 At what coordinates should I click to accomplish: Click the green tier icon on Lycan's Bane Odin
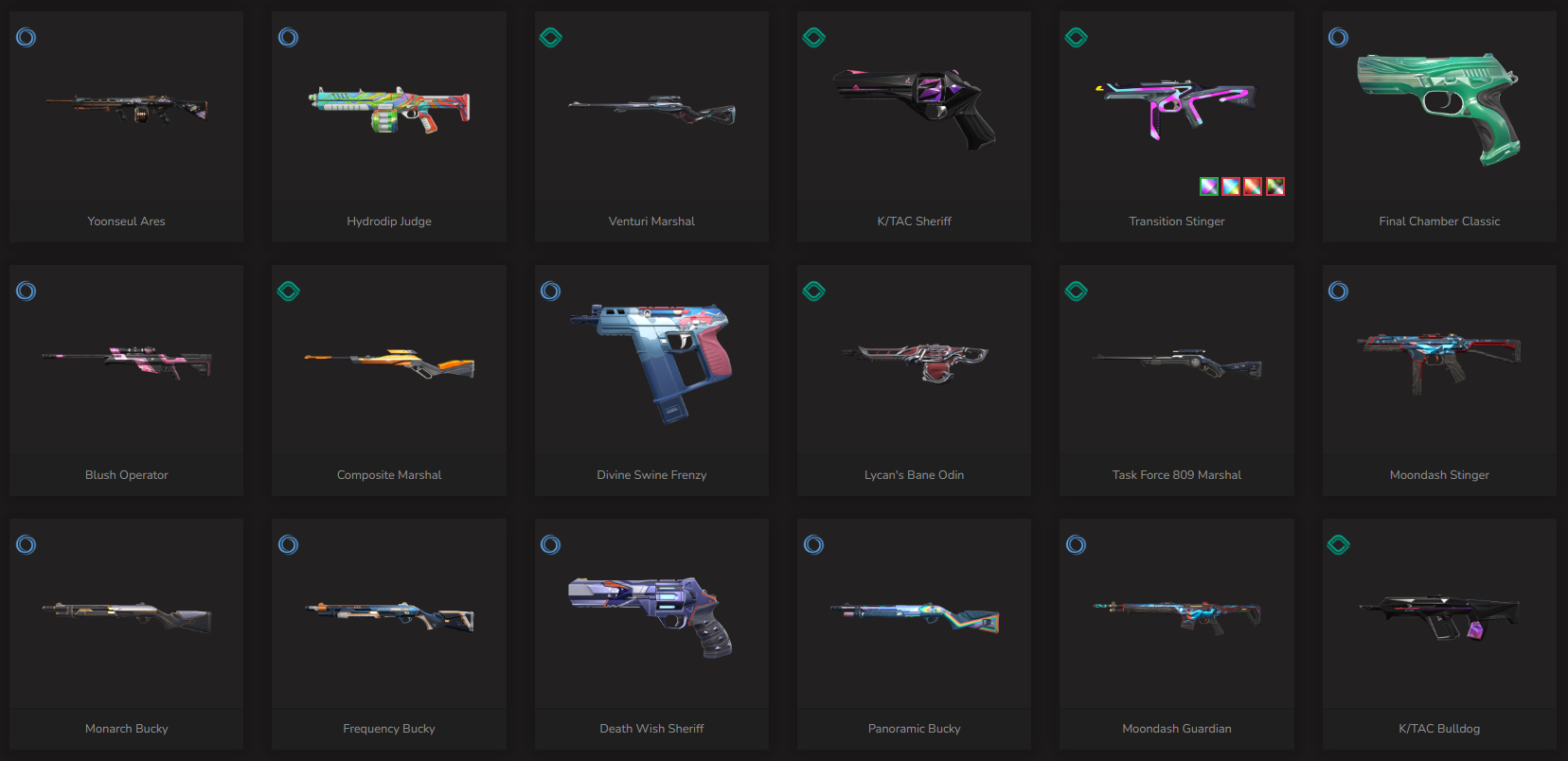coord(813,292)
